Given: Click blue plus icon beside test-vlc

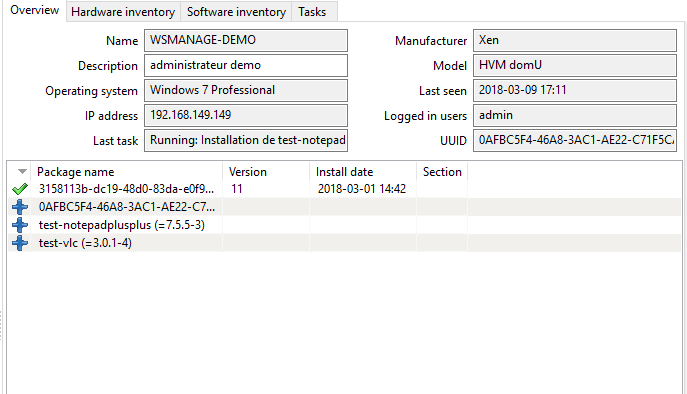Looking at the screenshot, I should coord(20,243).
